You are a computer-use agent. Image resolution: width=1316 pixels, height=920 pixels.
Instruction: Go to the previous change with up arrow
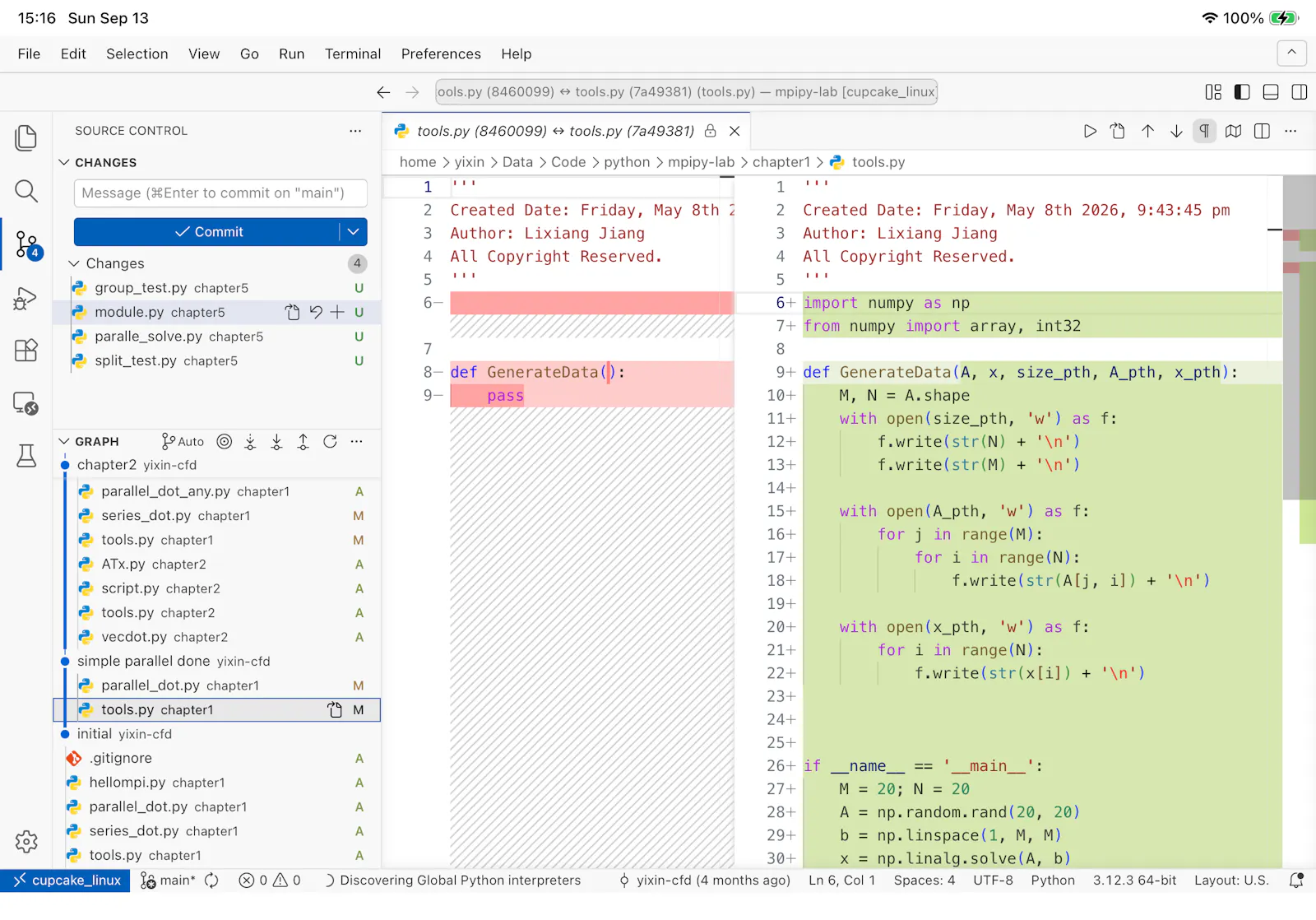[x=1147, y=131]
